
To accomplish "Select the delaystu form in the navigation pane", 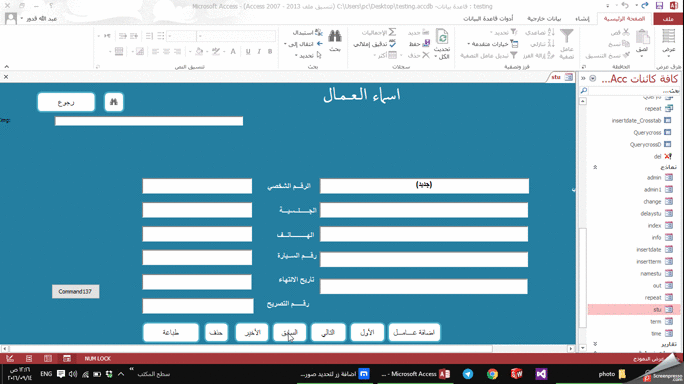I will point(650,213).
